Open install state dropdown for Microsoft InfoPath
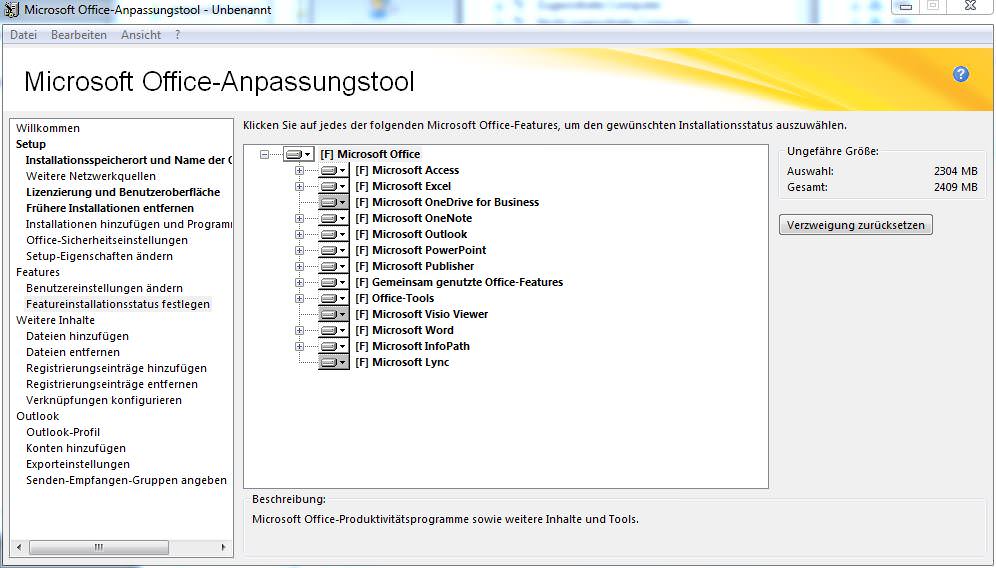 tap(333, 346)
